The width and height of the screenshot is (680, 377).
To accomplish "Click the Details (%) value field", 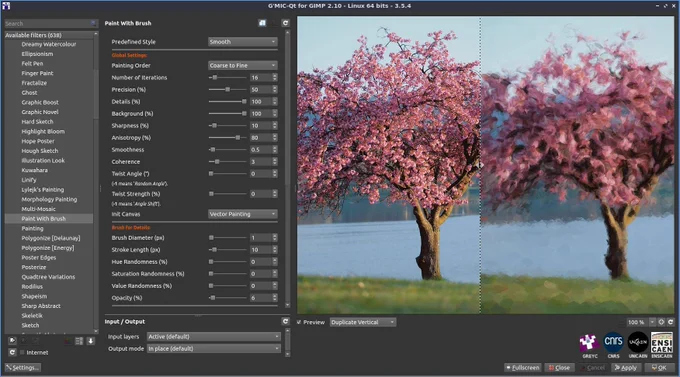I will pyautogui.click(x=261, y=102).
